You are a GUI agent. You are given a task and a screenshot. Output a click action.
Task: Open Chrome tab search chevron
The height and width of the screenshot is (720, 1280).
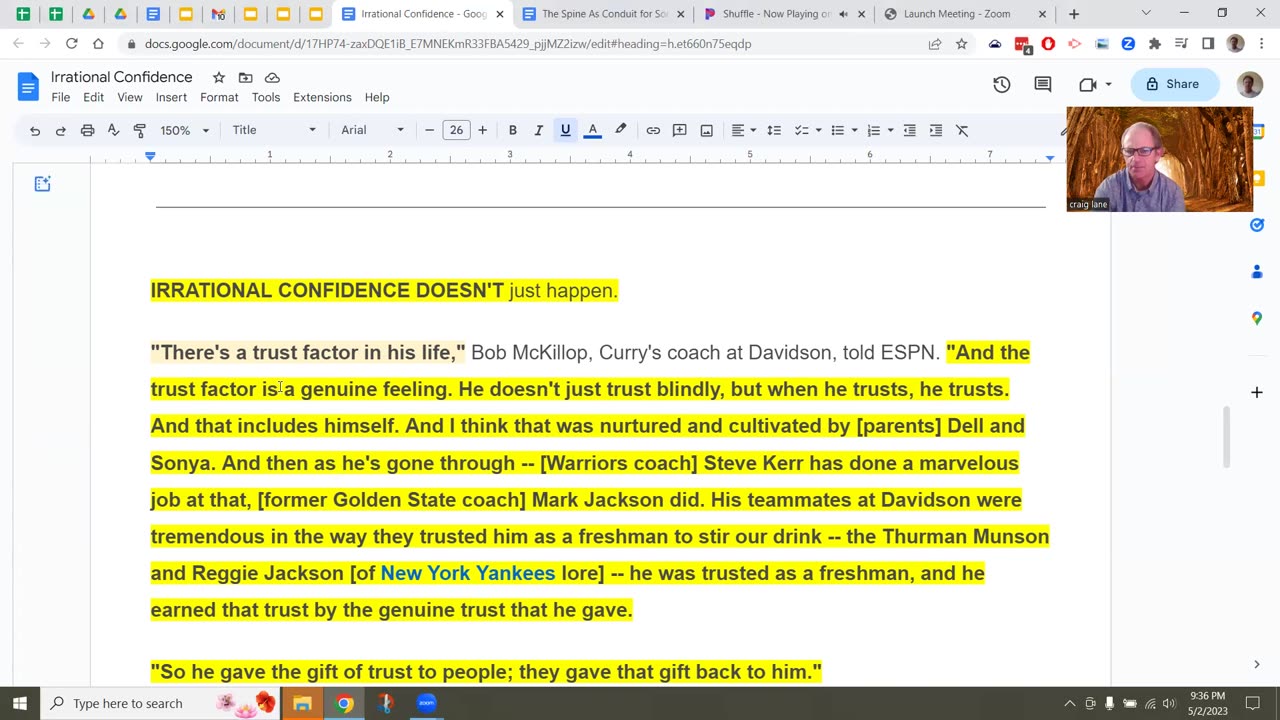tap(1146, 14)
